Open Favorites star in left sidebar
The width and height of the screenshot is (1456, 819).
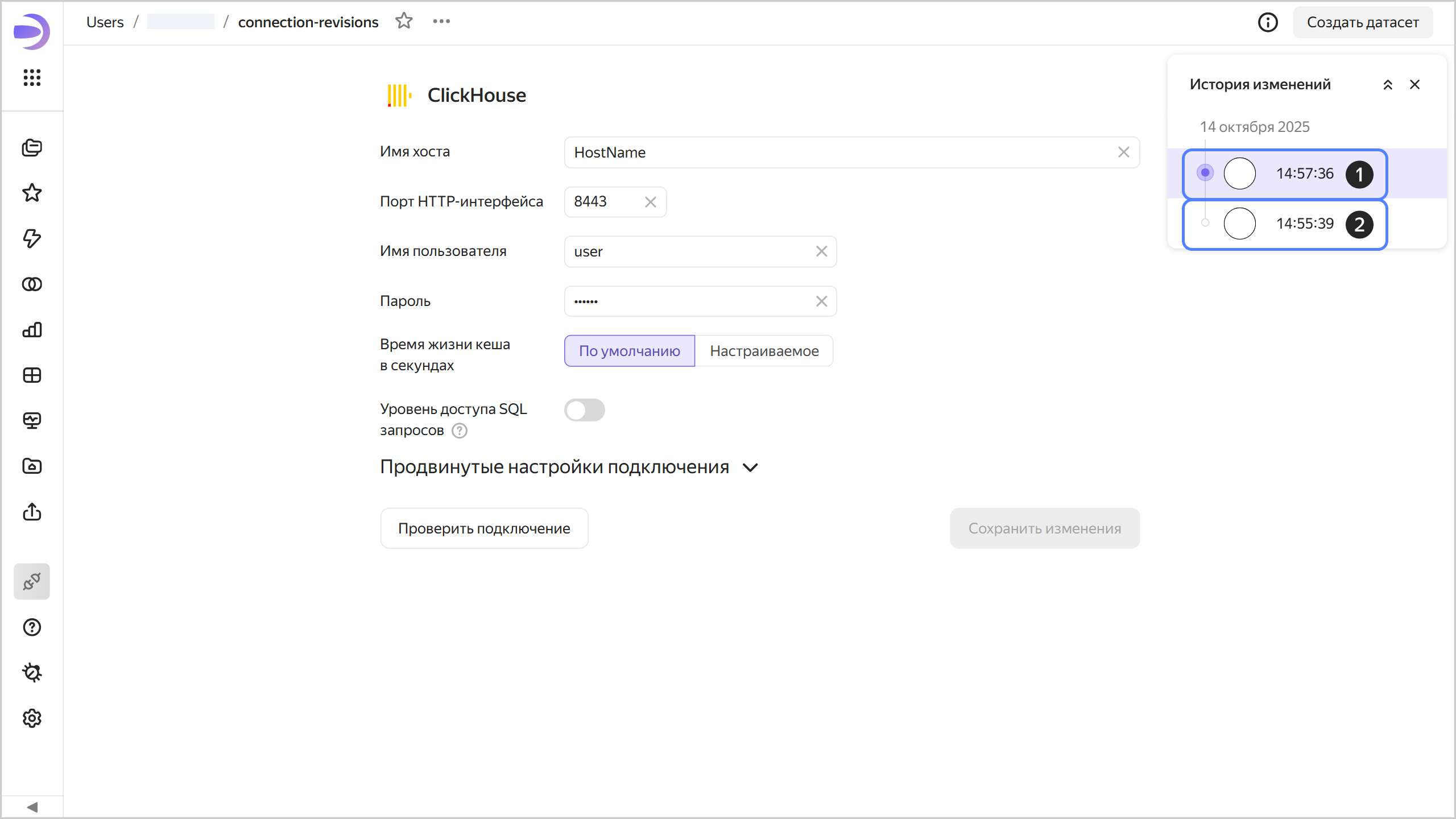[x=32, y=193]
